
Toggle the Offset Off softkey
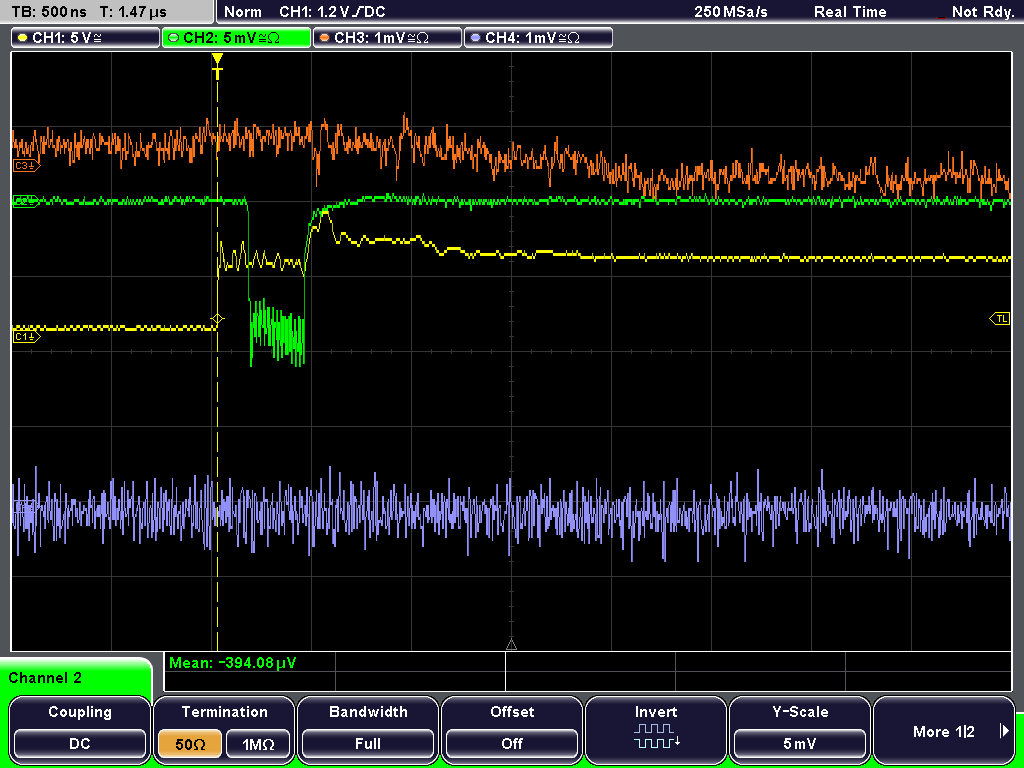[x=512, y=729]
